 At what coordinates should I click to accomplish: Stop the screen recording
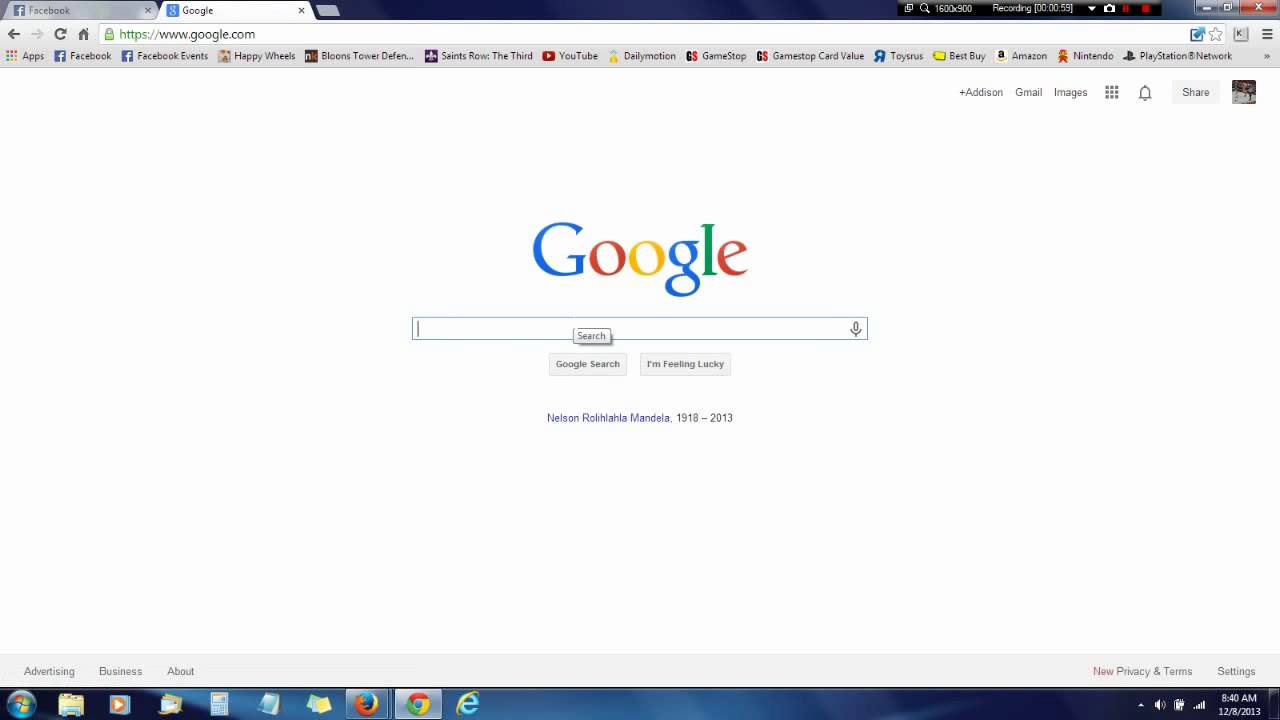pyautogui.click(x=1146, y=8)
